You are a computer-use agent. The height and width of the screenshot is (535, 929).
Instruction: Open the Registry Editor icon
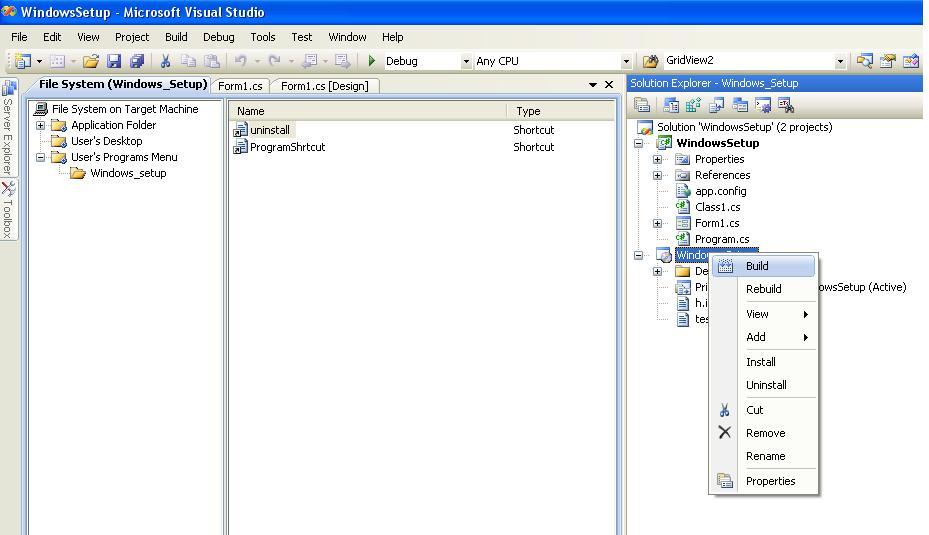pyautogui.click(x=693, y=105)
